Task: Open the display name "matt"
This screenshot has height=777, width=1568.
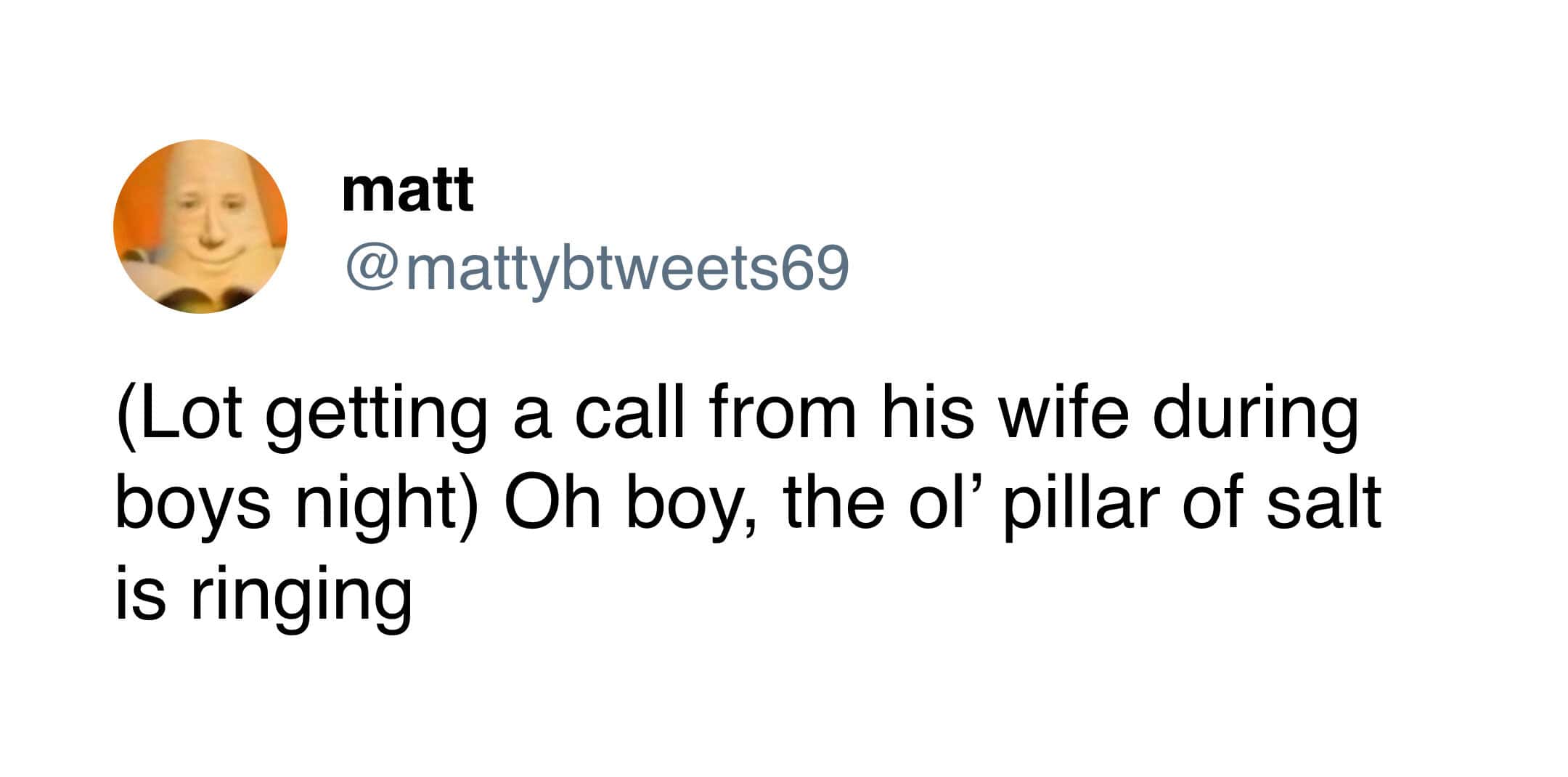Action: pos(407,189)
